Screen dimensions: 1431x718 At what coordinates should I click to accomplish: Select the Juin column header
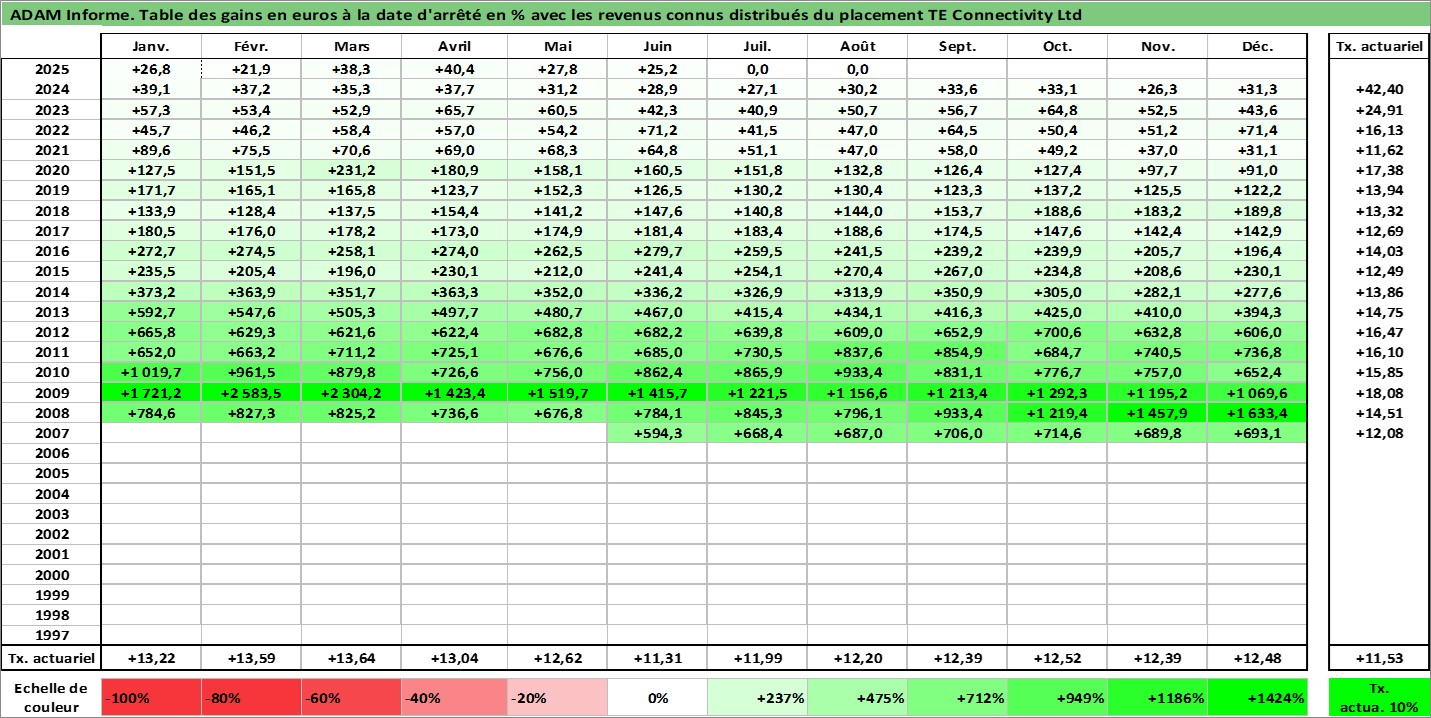pos(657,47)
